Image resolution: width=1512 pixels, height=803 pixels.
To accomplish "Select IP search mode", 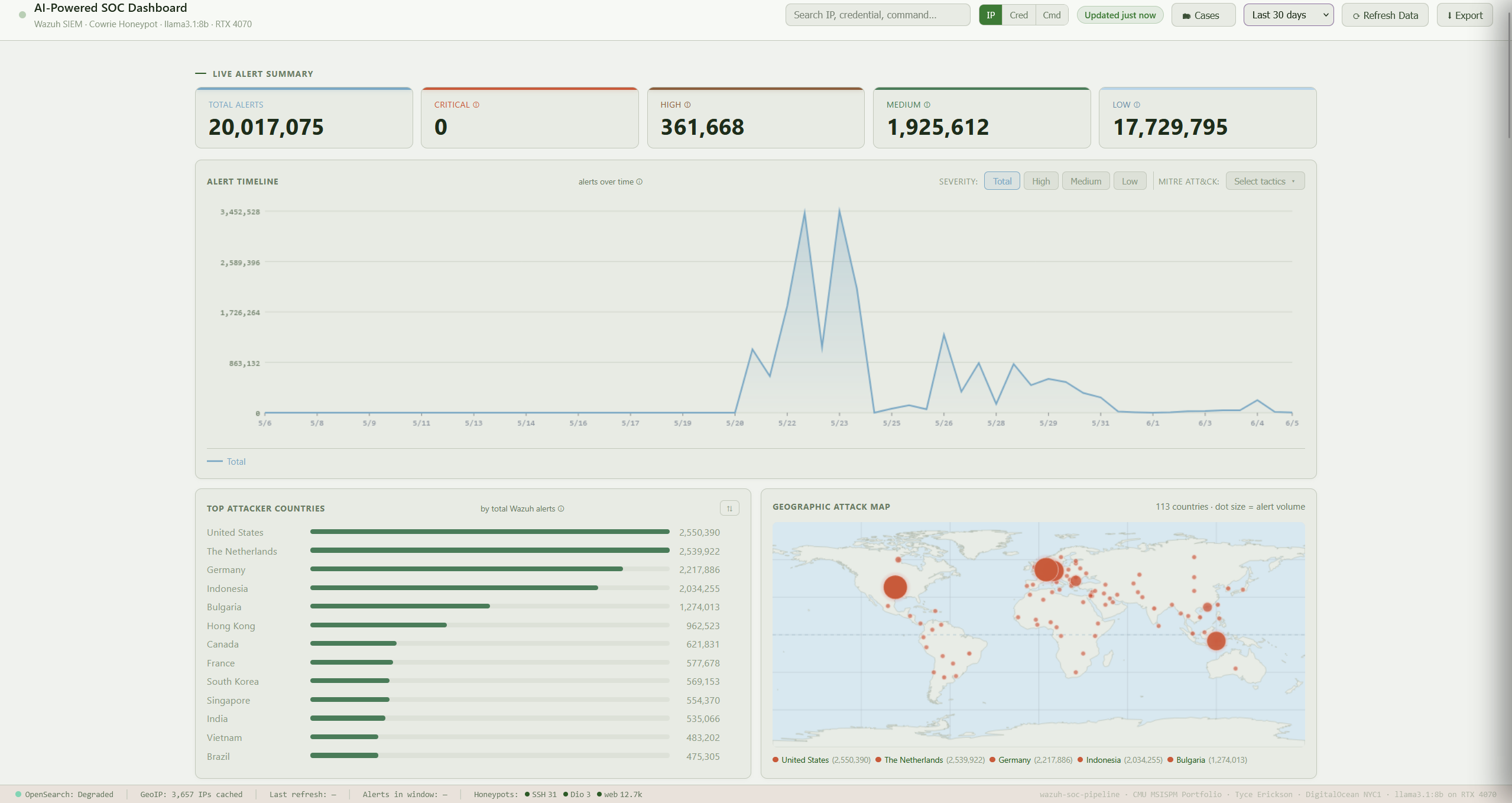I will coord(991,15).
